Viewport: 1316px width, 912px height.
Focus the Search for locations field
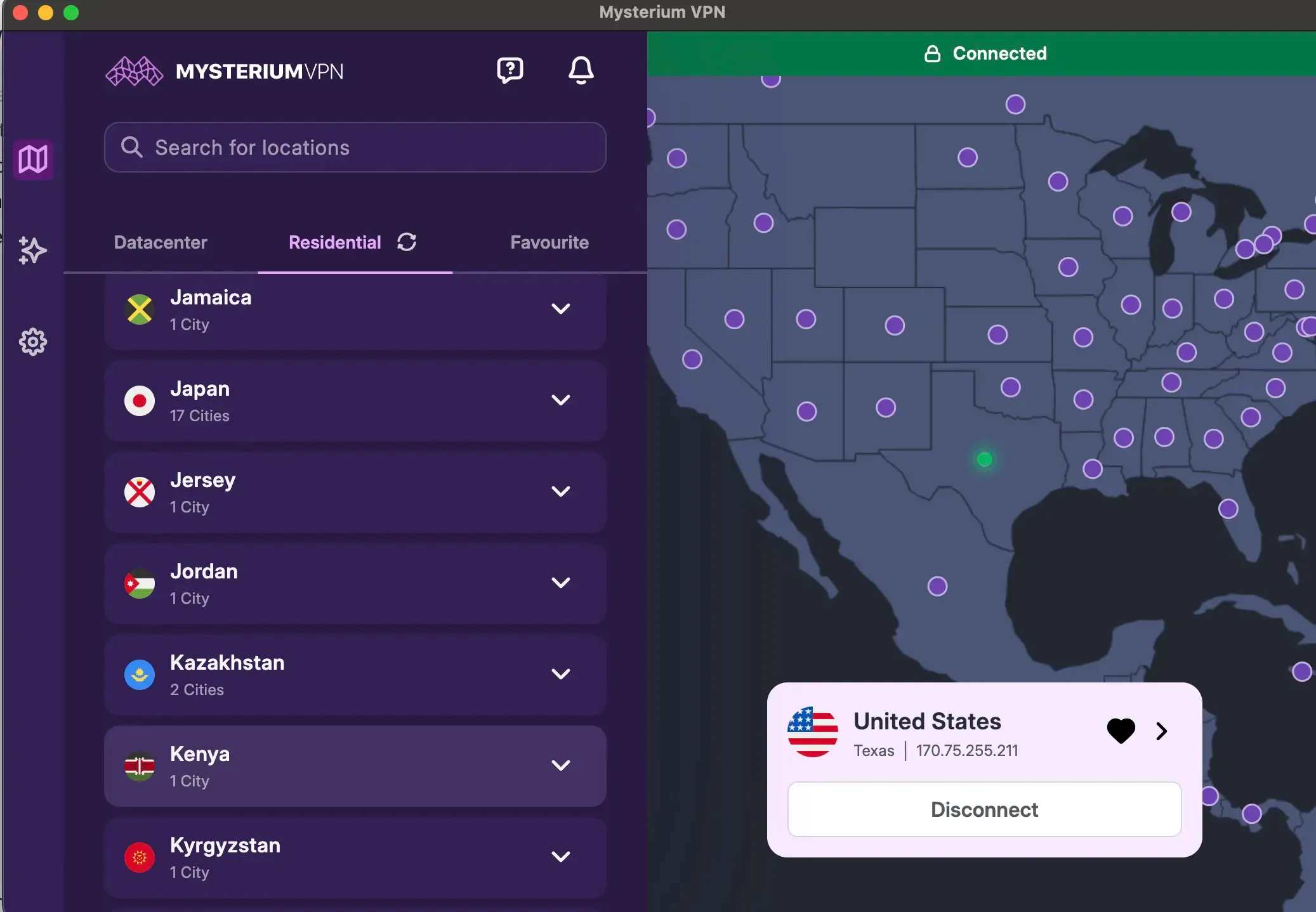[x=355, y=147]
